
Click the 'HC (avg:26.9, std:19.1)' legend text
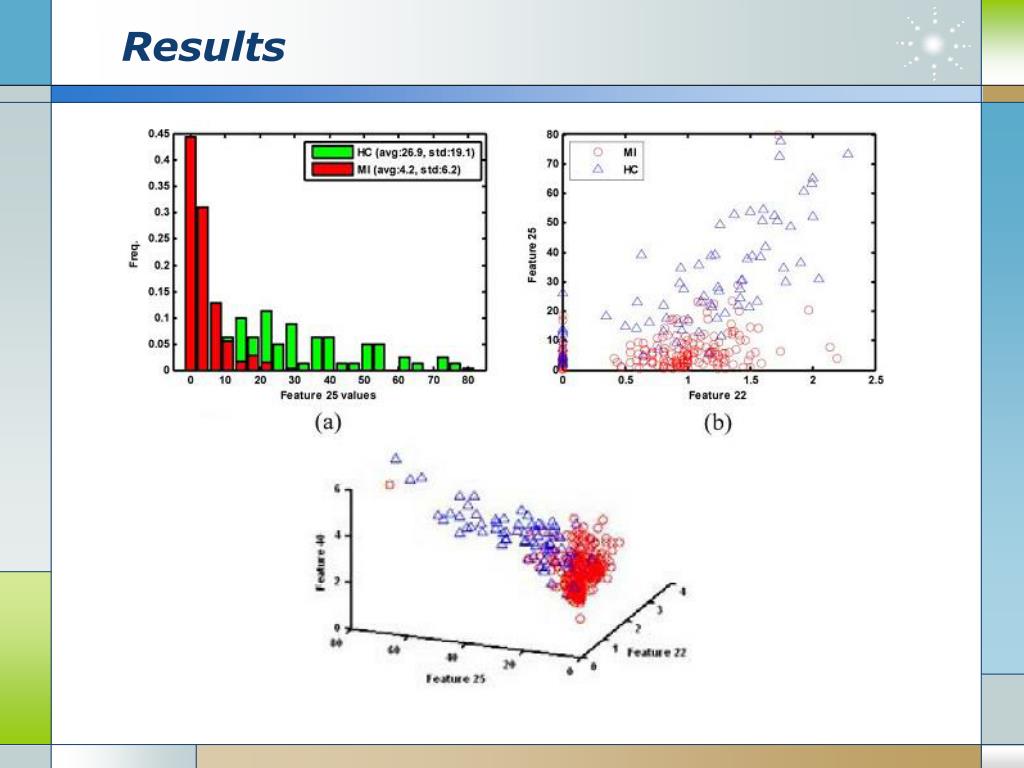(x=416, y=152)
